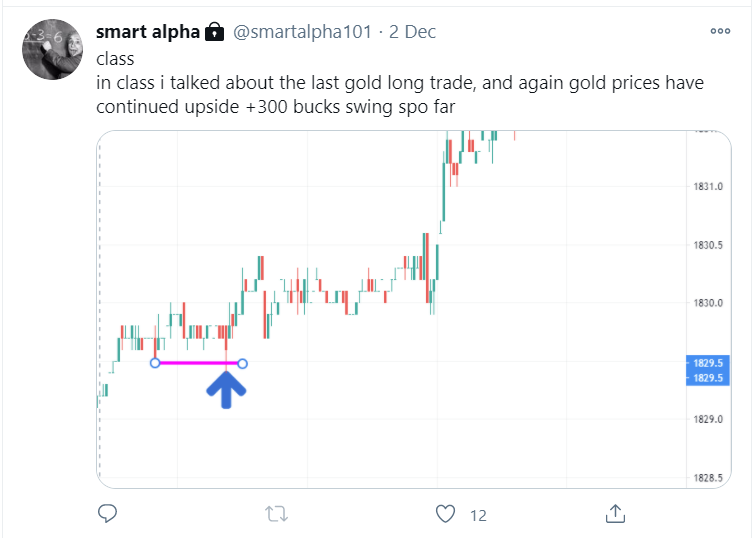756x538 pixels.
Task: Click the 12 likes count
Action: [478, 515]
